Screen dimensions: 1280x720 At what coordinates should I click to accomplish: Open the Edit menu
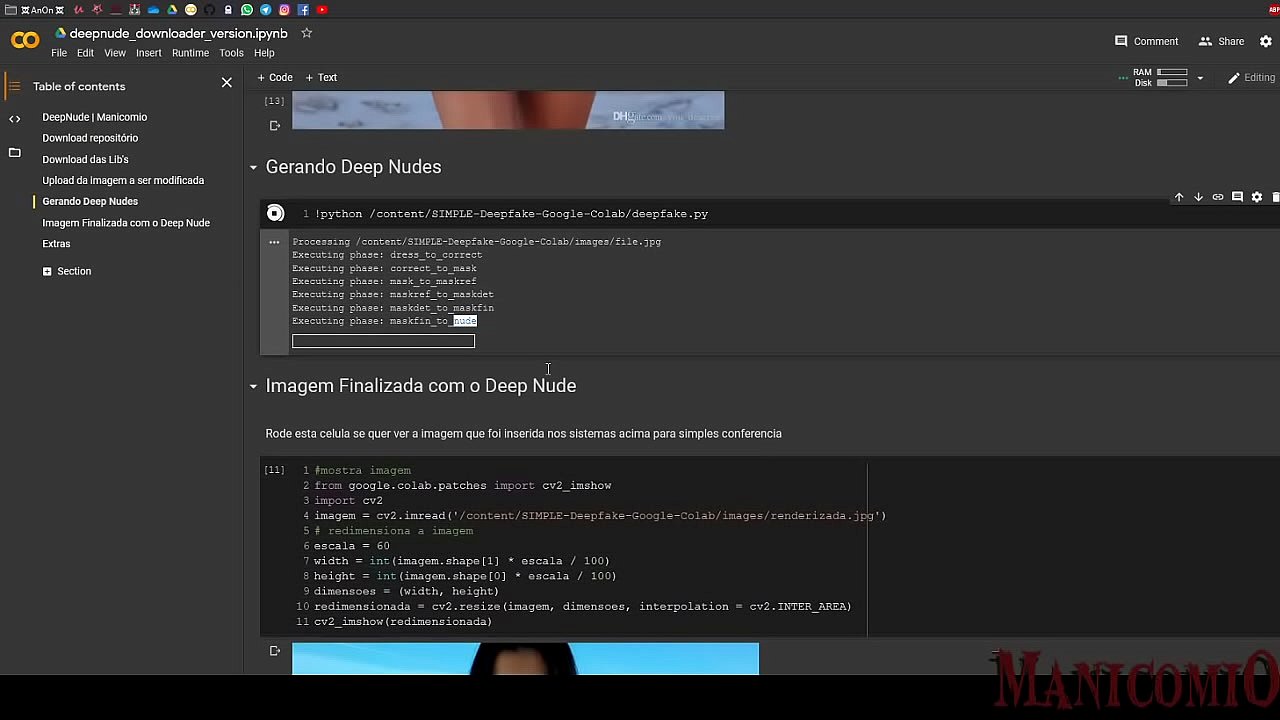[86, 53]
